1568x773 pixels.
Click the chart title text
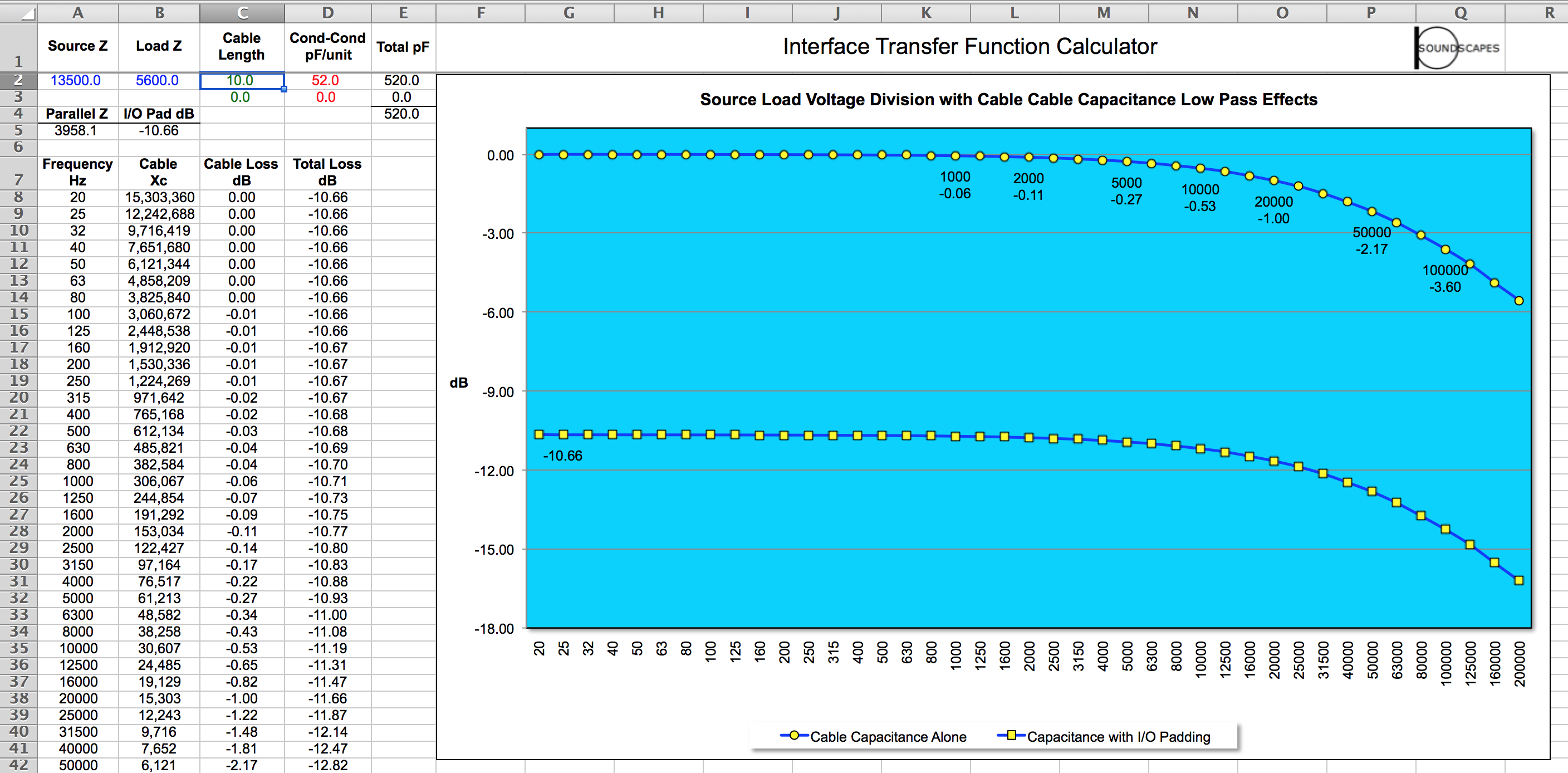point(1008,100)
